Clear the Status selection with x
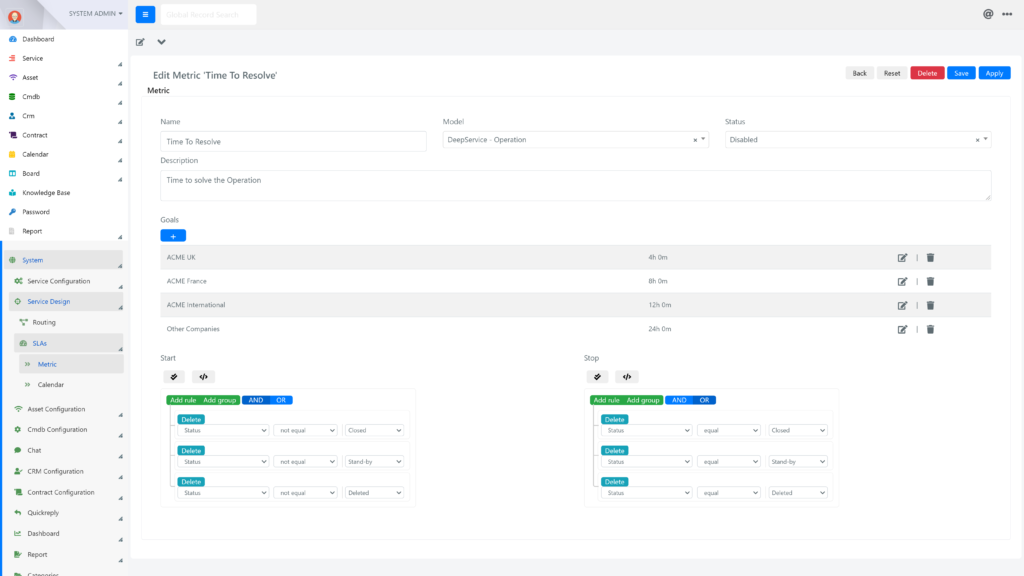This screenshot has width=1024, height=576. click(977, 140)
